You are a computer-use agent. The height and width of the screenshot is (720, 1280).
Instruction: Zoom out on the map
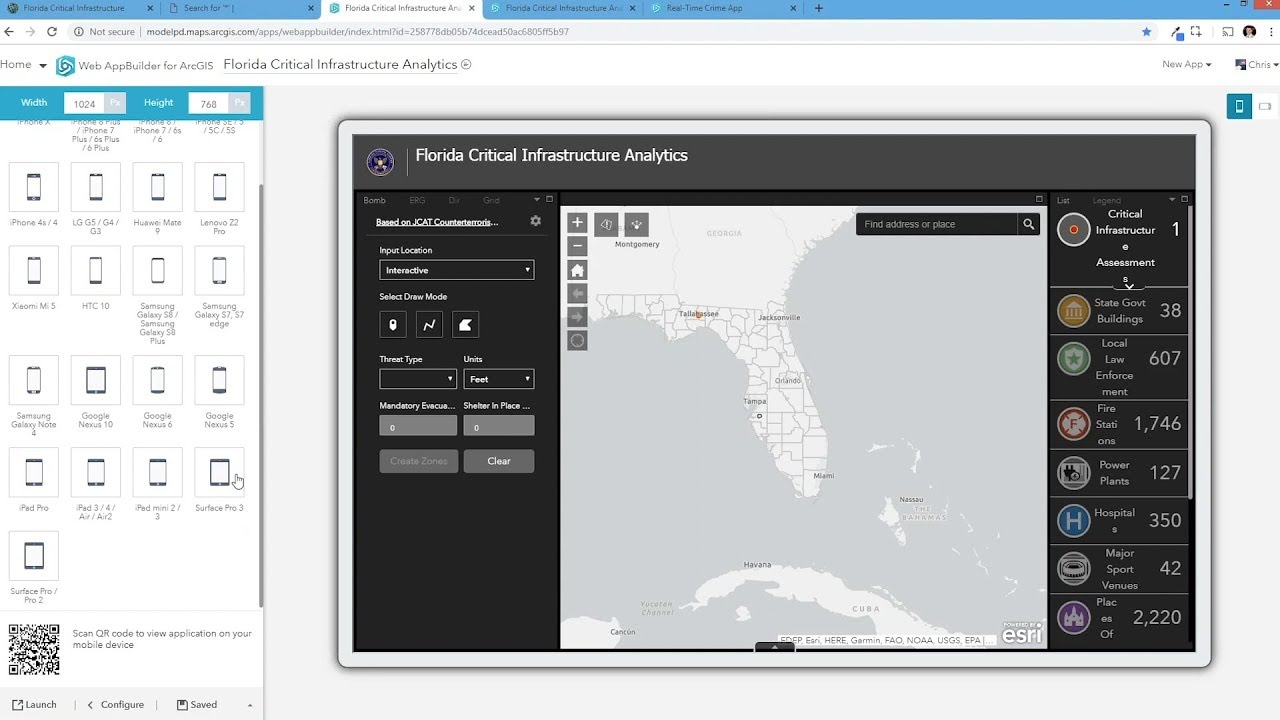pos(577,245)
